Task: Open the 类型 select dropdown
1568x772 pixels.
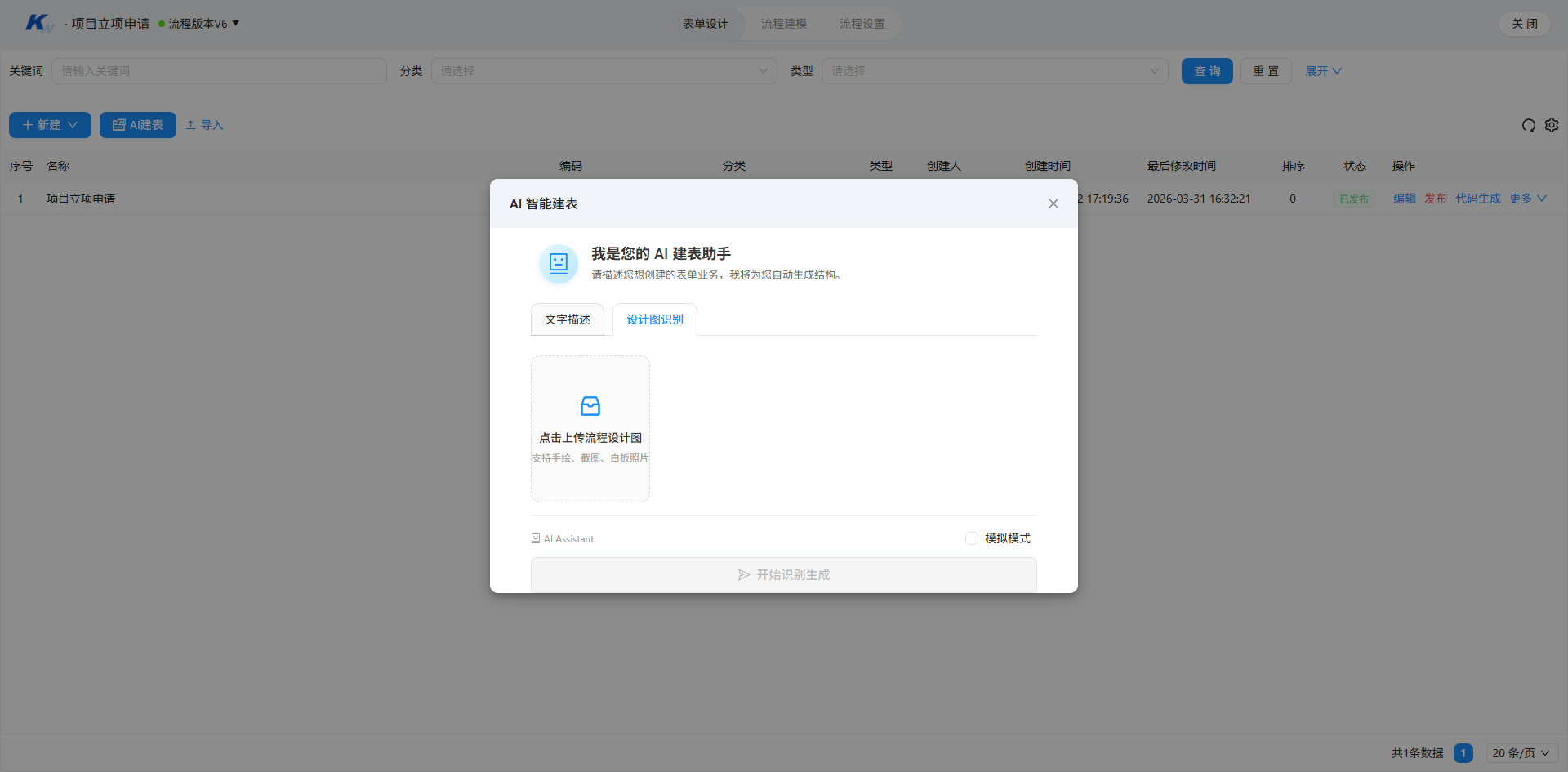Action: 995,71
